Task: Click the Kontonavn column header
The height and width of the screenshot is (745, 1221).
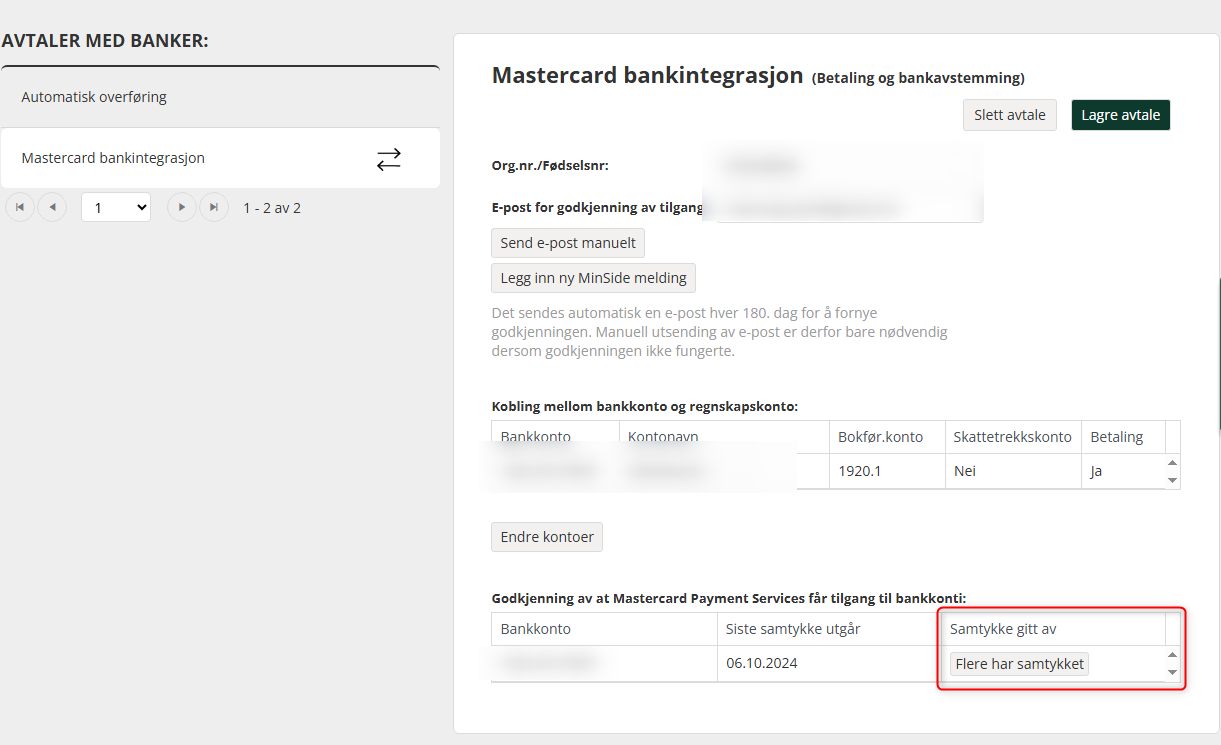Action: point(724,437)
